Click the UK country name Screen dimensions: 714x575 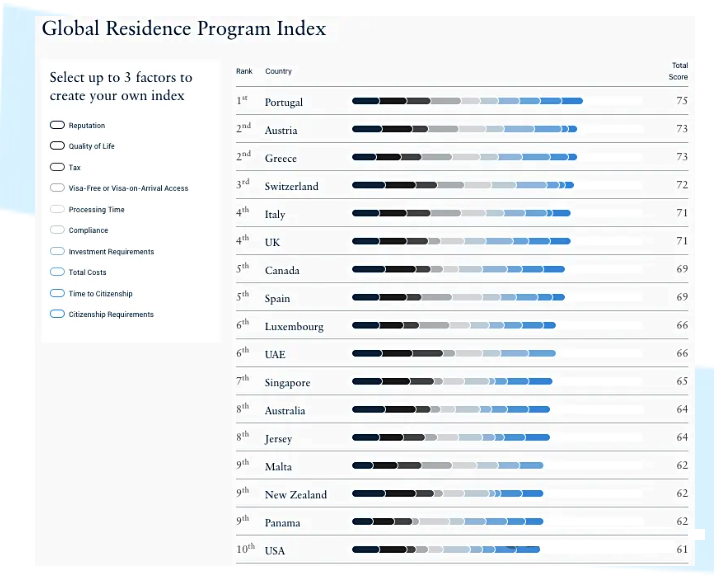point(272,242)
